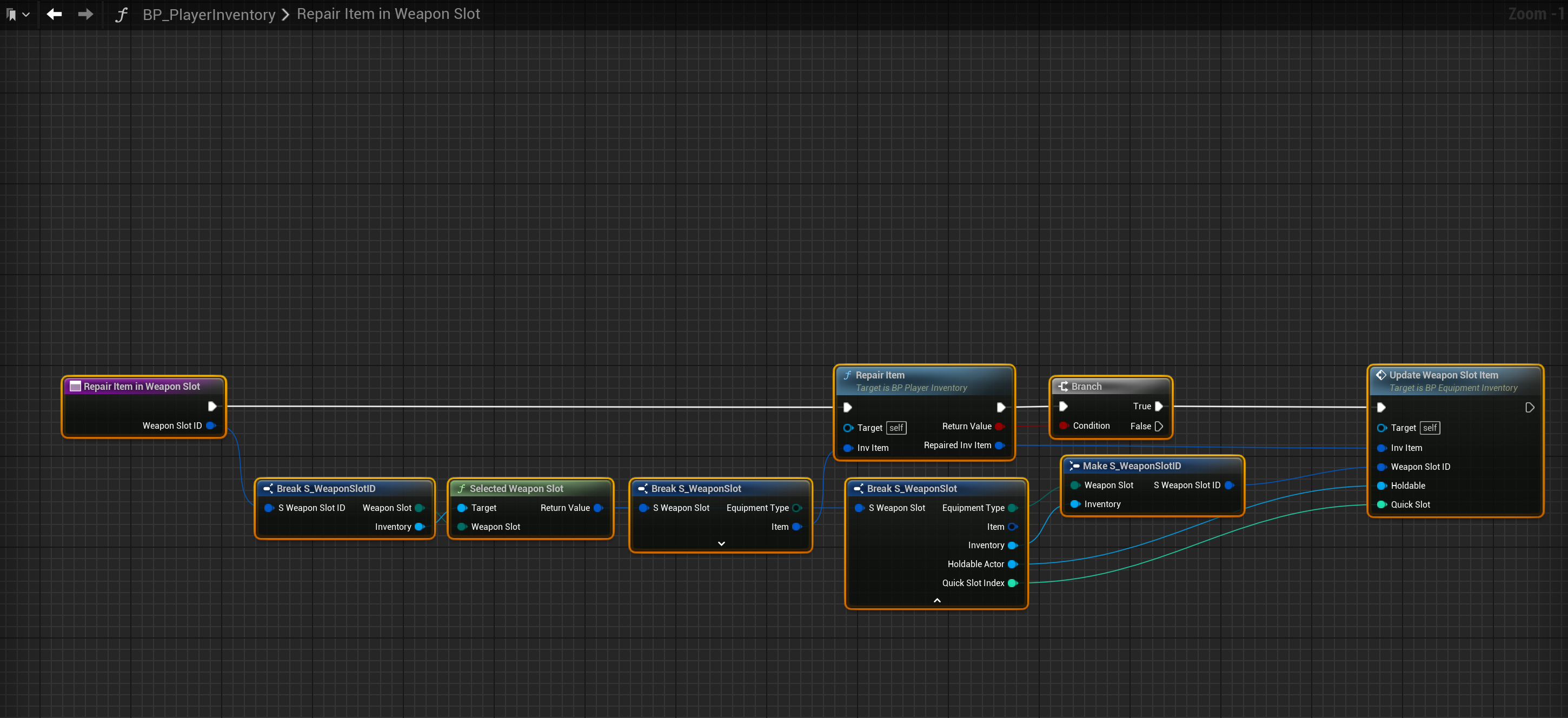Click the back navigation arrow
Screen dimensions: 1568x718
click(54, 14)
